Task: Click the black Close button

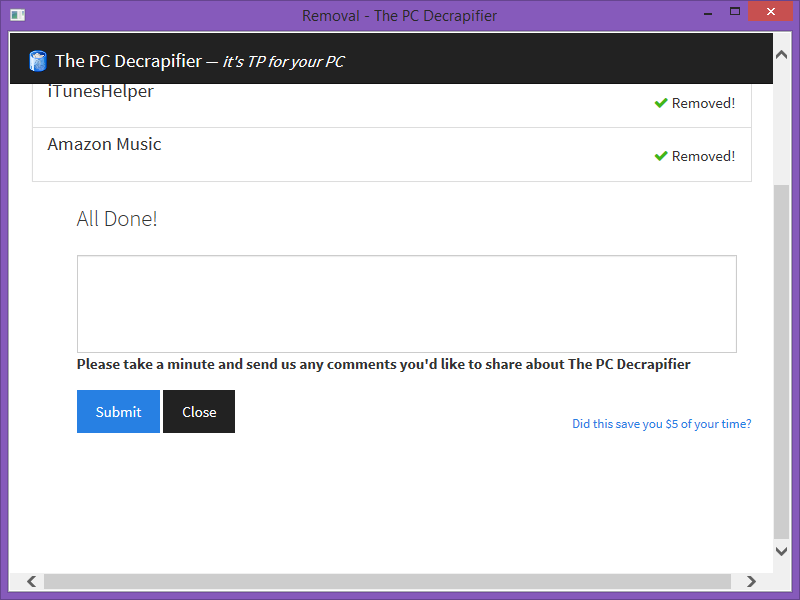Action: [x=199, y=412]
